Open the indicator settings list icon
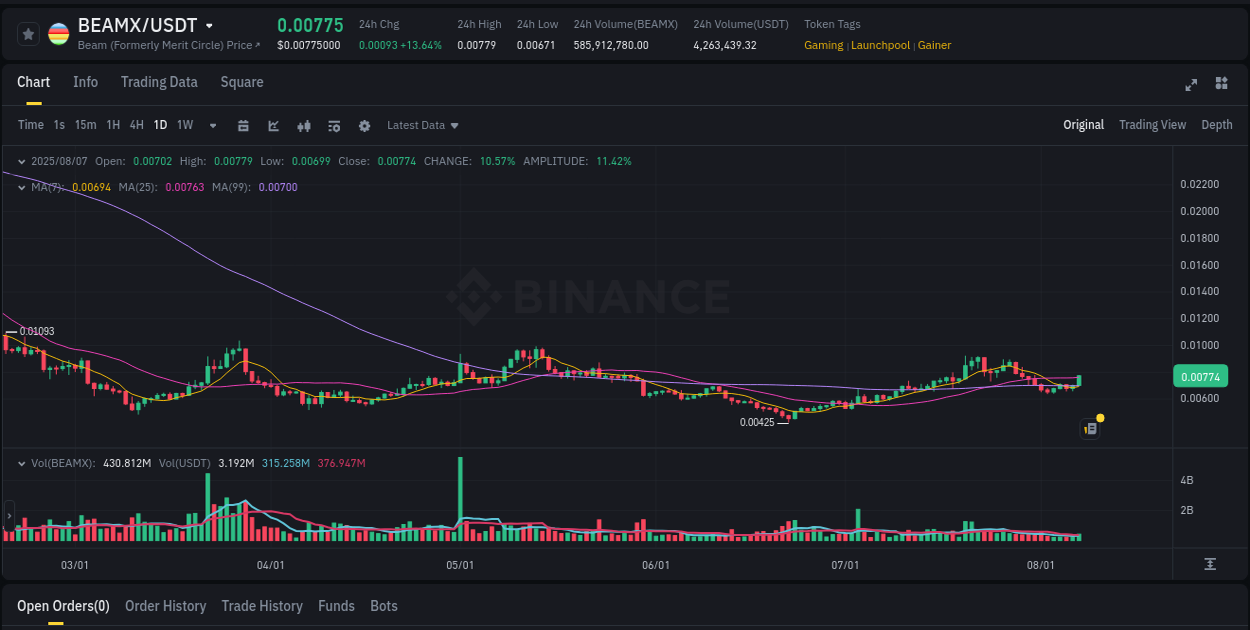This screenshot has height=630, width=1250. [334, 125]
